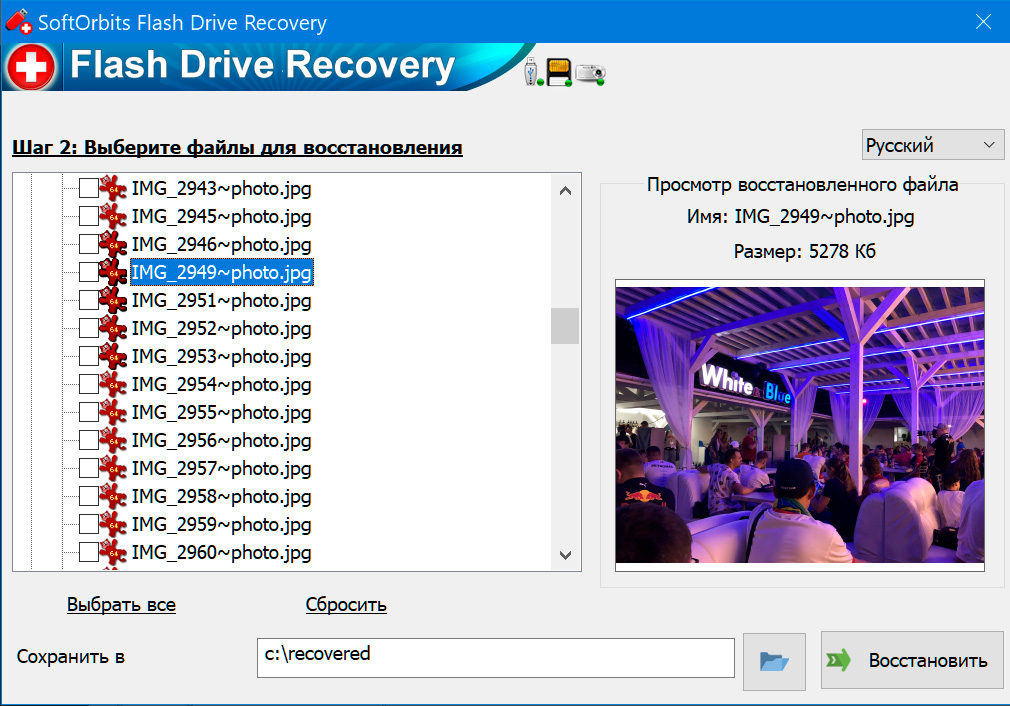1010x706 pixels.
Task: Click the scrollbar down arrow in the file list
Action: tap(564, 556)
